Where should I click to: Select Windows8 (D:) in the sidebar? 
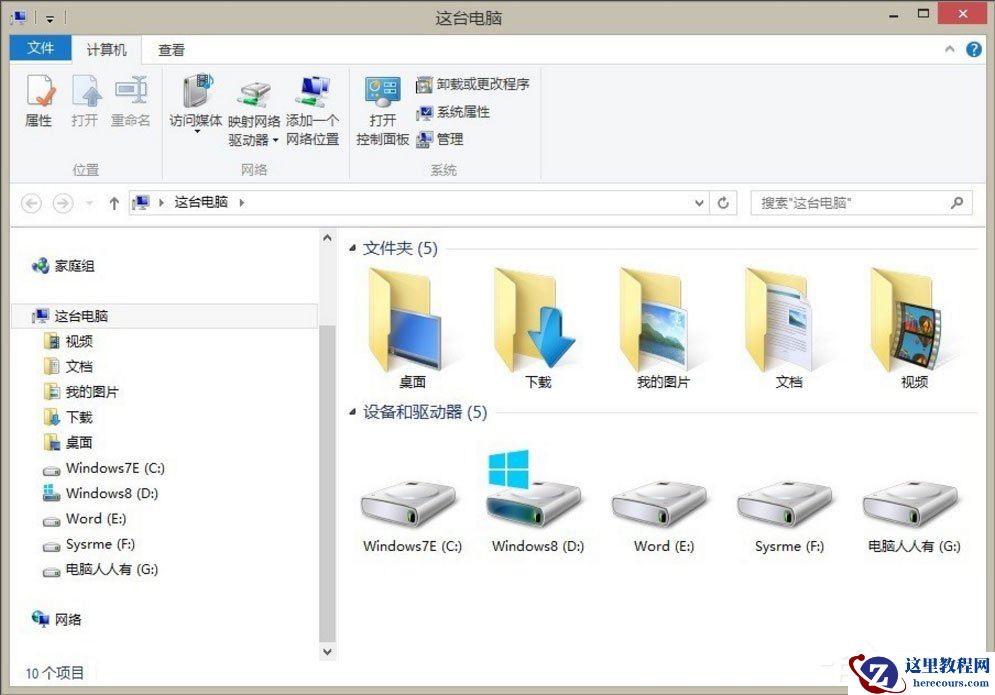pos(111,493)
